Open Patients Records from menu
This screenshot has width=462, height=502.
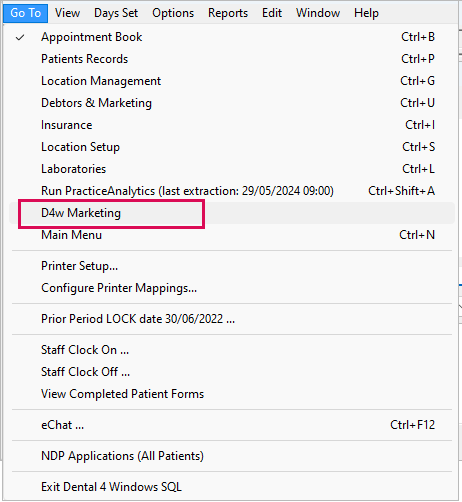[232, 59]
